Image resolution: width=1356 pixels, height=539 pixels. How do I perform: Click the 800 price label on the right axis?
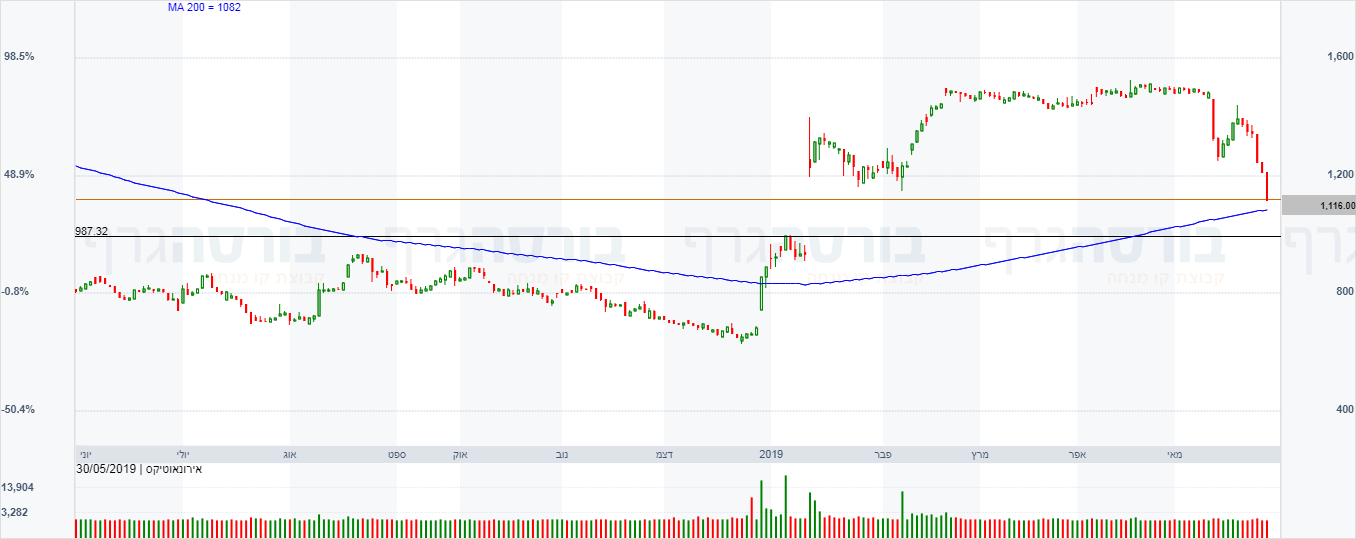pos(1344,292)
